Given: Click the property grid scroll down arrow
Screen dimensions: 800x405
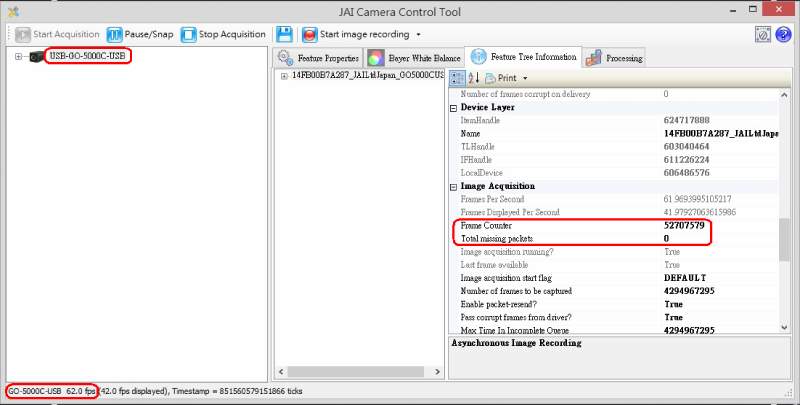Looking at the screenshot, I should (x=784, y=328).
